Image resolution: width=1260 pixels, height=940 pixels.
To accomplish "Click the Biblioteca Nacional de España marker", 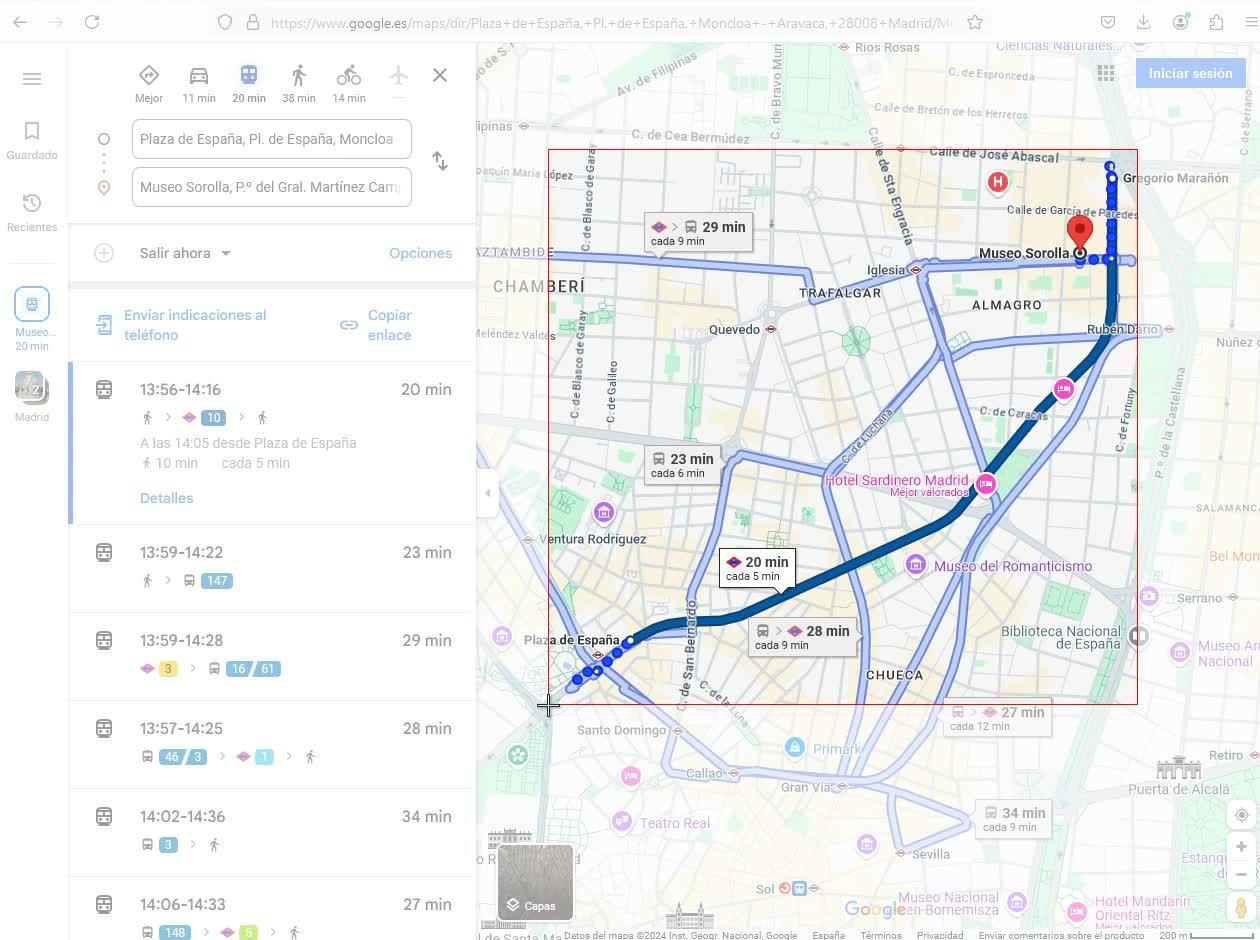I will [x=1138, y=636].
